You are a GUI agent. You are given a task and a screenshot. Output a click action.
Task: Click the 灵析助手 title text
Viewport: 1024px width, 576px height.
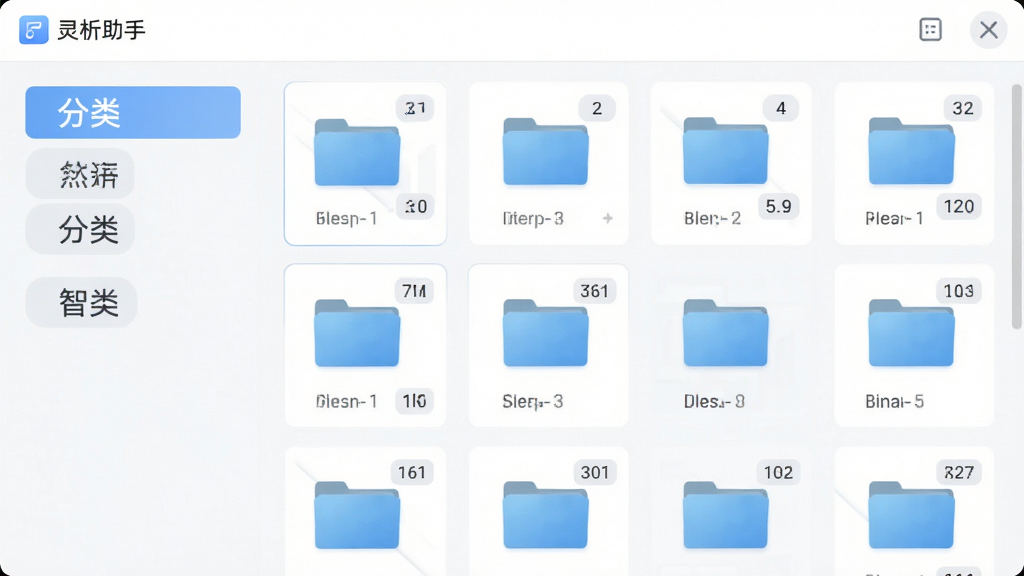click(x=101, y=30)
